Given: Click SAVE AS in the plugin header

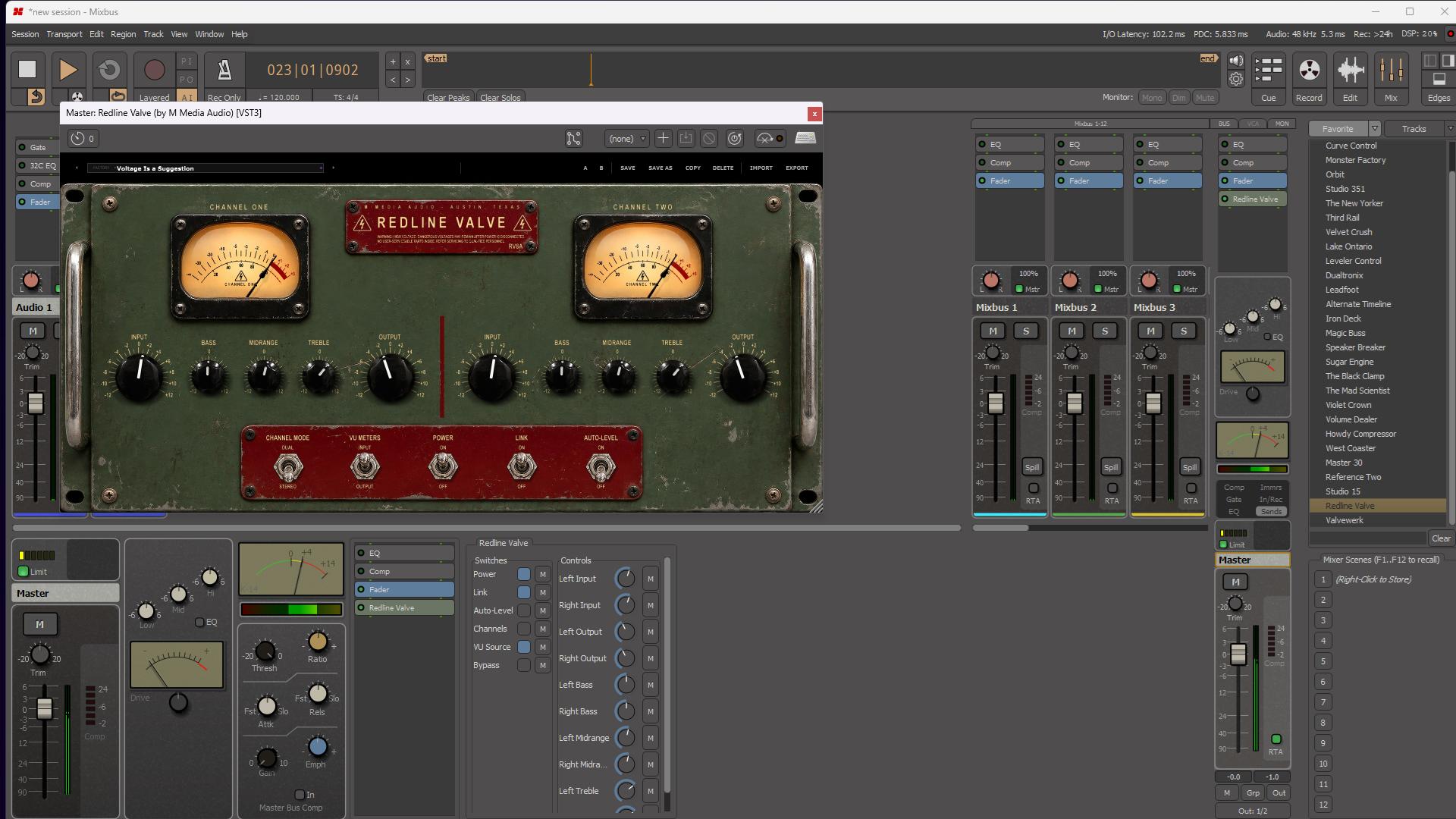Looking at the screenshot, I should [x=661, y=168].
